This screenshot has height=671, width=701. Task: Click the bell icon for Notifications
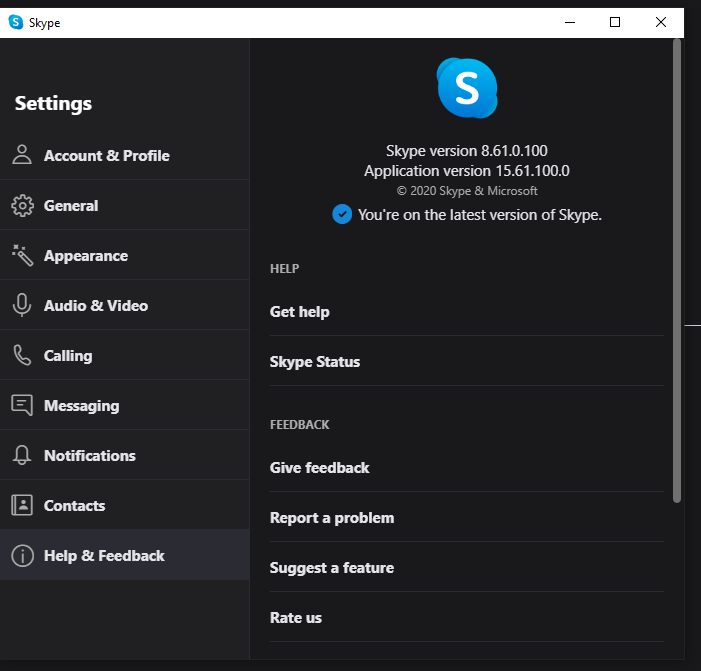click(x=22, y=455)
